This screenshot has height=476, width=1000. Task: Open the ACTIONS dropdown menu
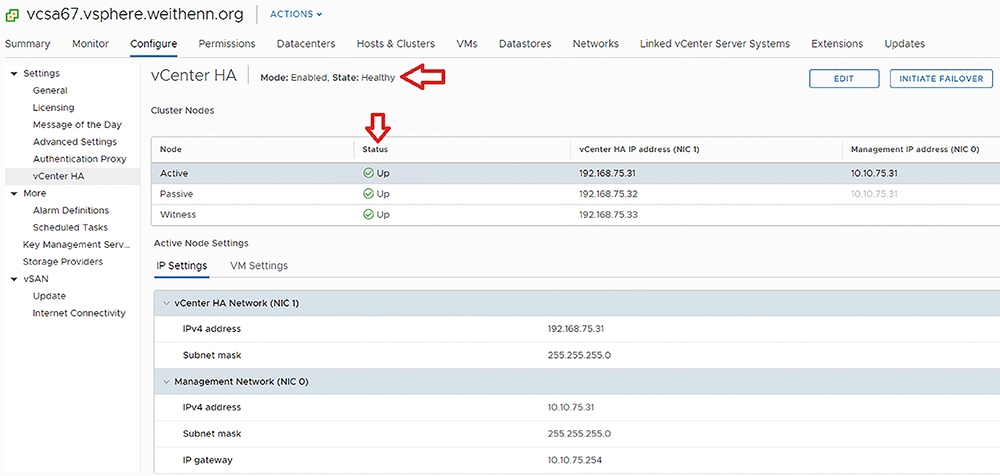(297, 14)
